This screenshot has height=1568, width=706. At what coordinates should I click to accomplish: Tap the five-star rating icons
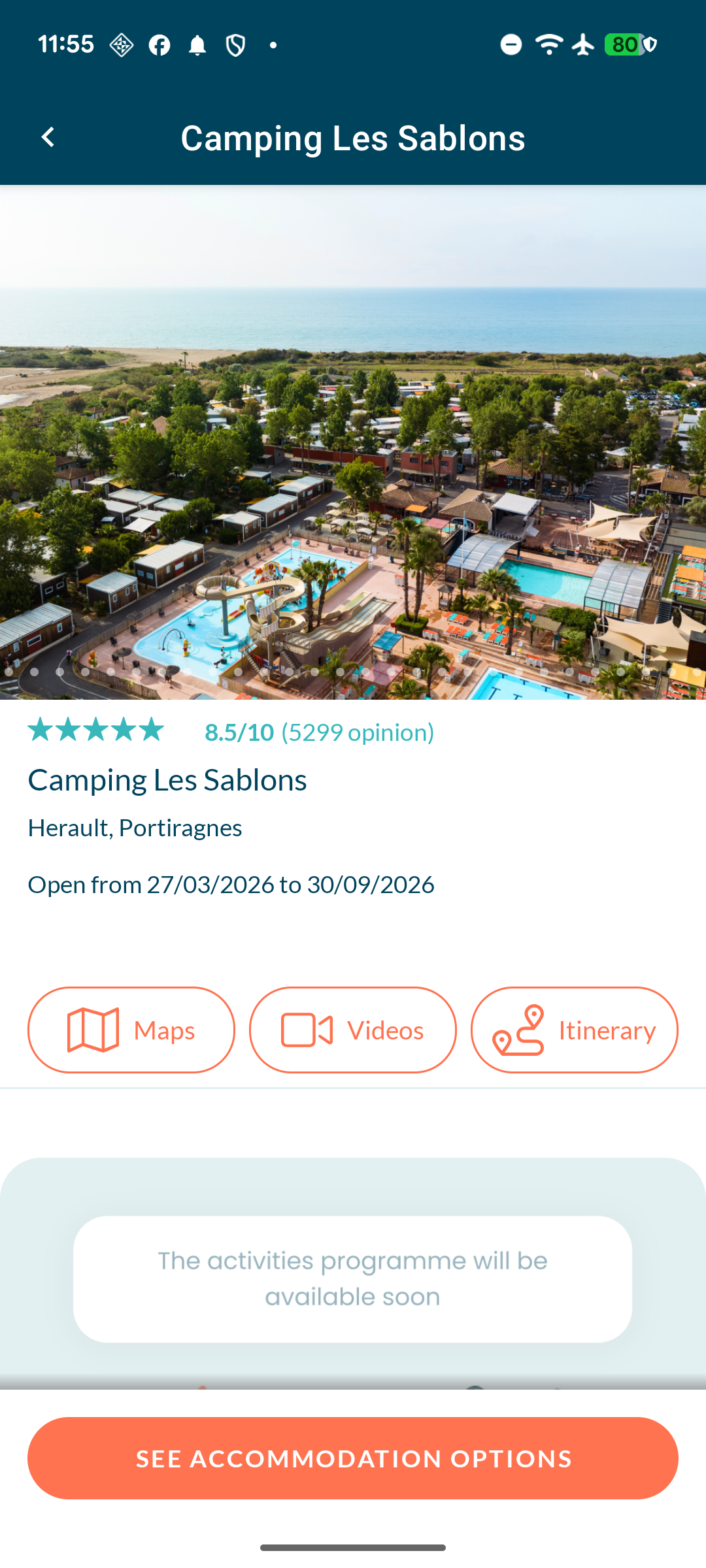click(x=95, y=730)
